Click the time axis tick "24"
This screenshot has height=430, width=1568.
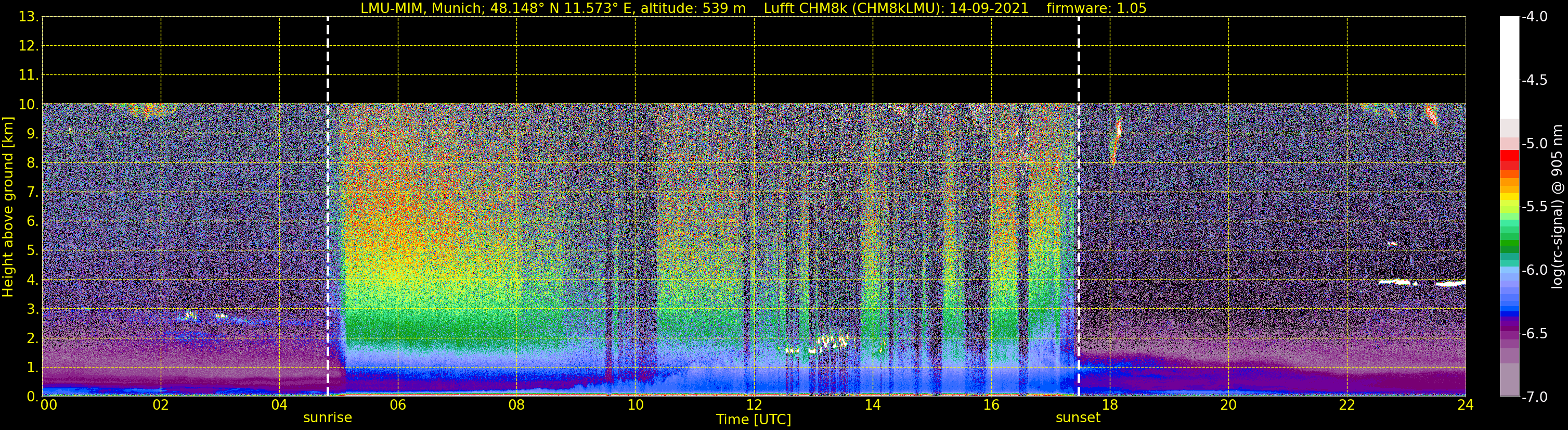[1465, 405]
